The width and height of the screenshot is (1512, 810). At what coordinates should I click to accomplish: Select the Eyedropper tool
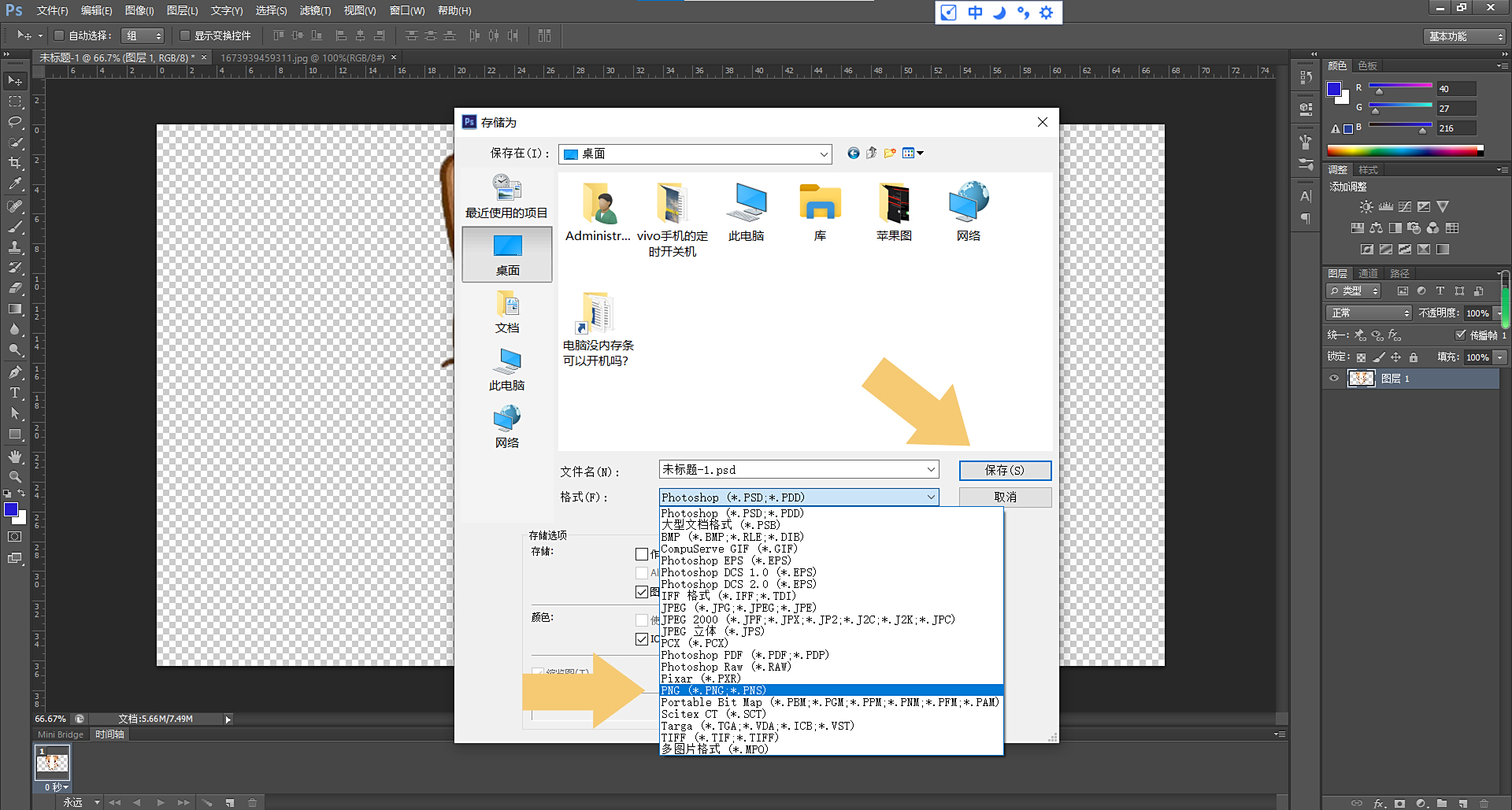(x=15, y=183)
